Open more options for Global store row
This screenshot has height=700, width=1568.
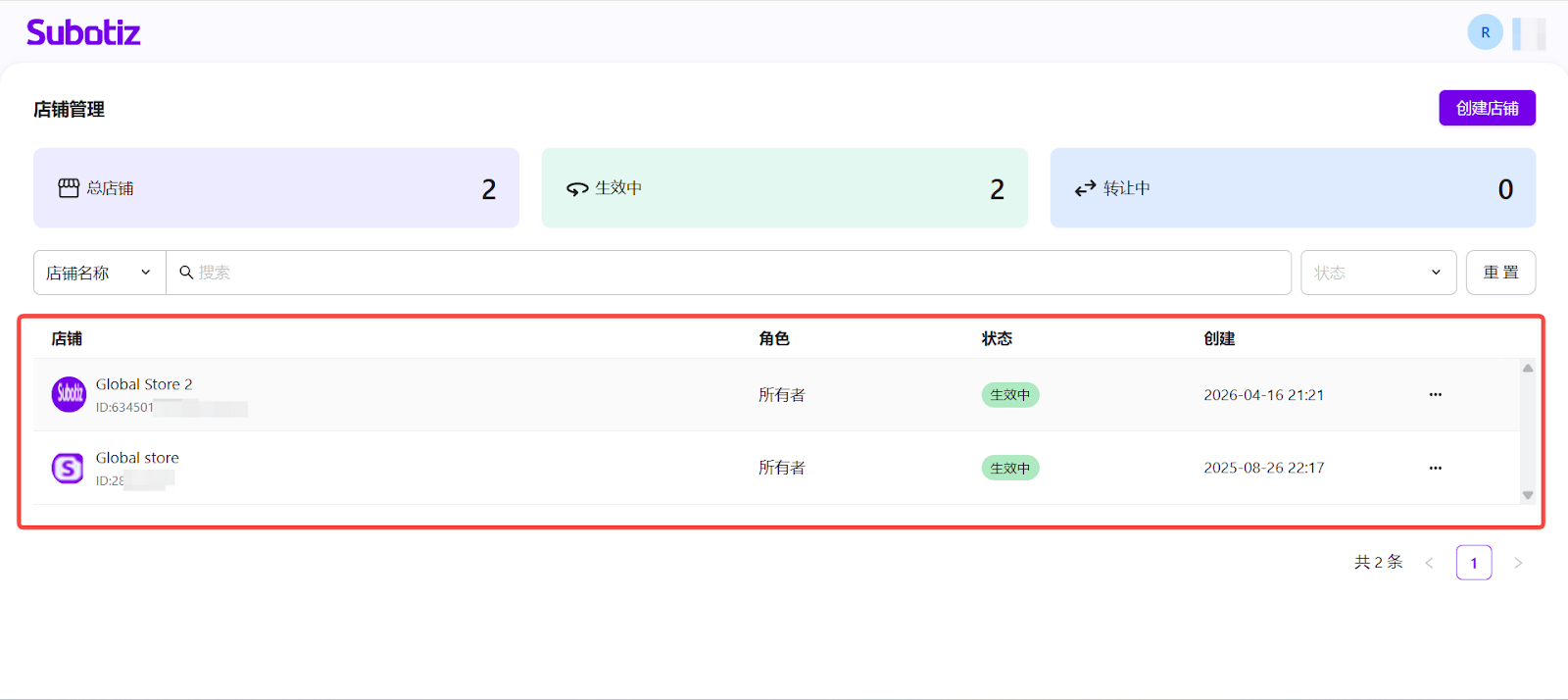point(1435,468)
